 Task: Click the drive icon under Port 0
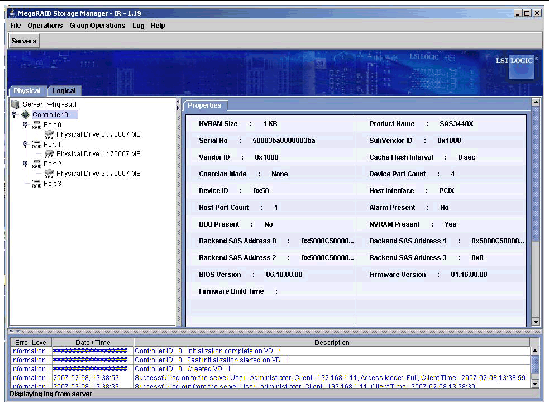pyautogui.click(x=49, y=134)
